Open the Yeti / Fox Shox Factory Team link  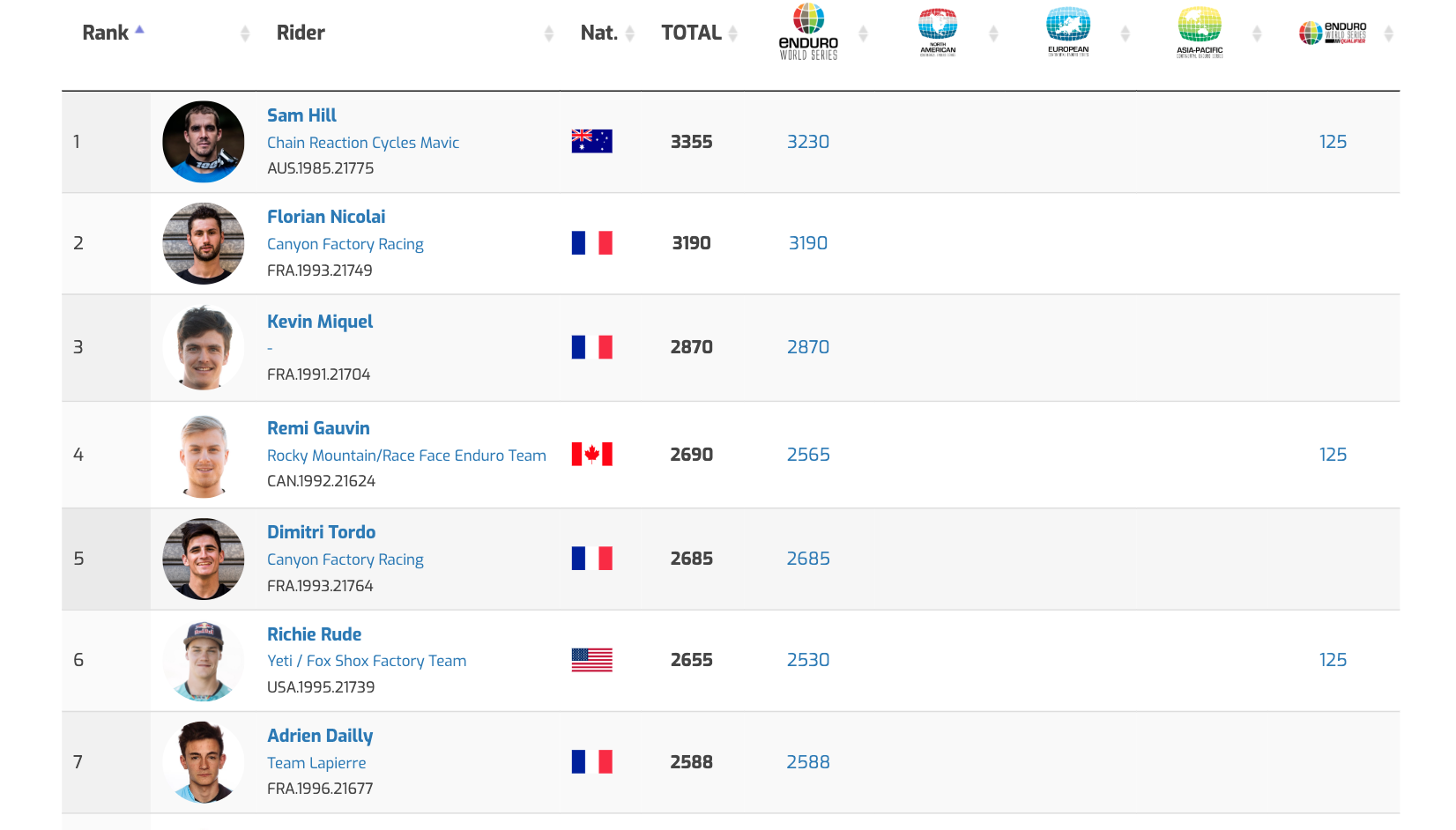(x=367, y=661)
